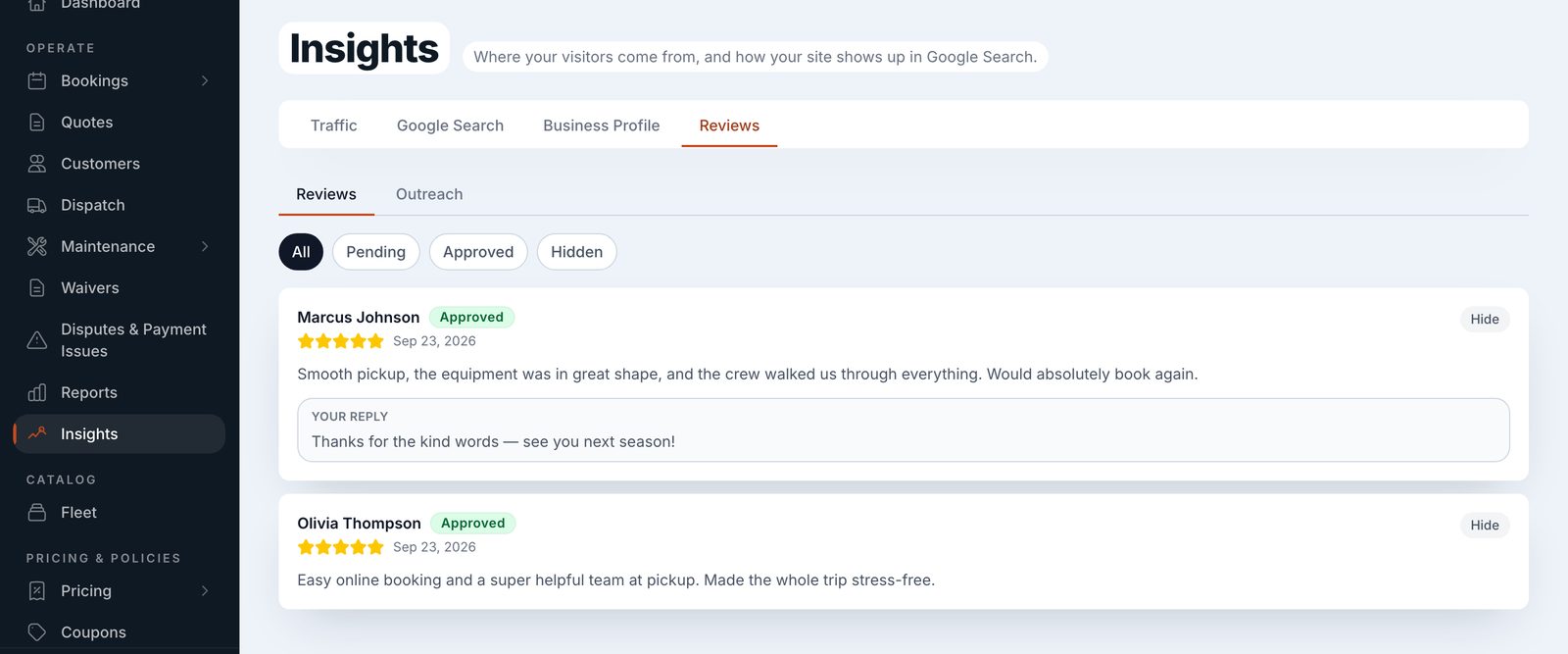This screenshot has height=654, width=1568.
Task: Expand the Pricing submenu chevron
Action: point(205,590)
